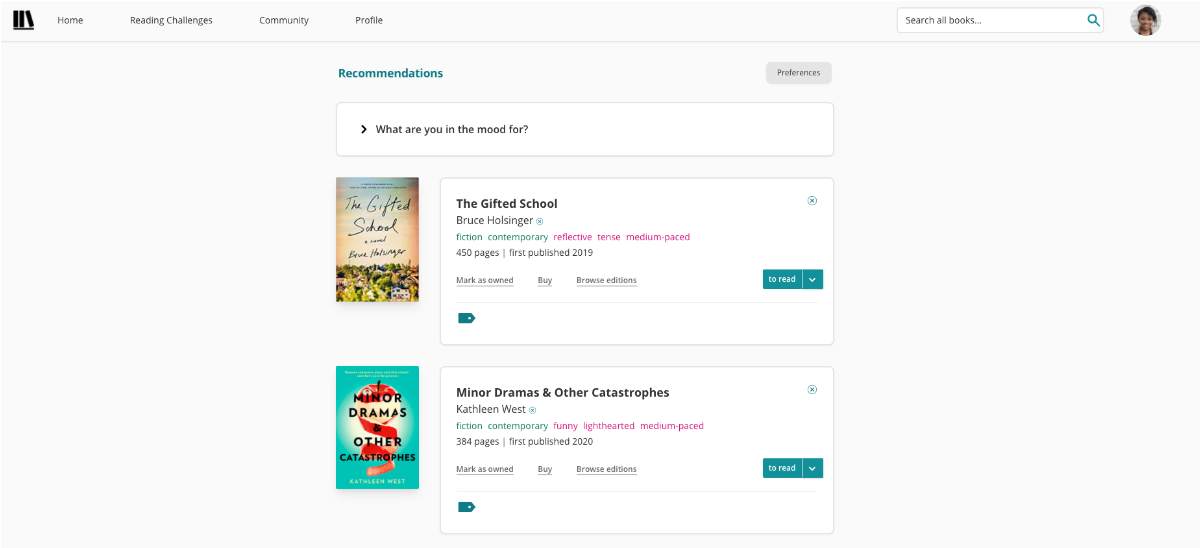
Task: Open Profile menu
Action: pyautogui.click(x=369, y=20)
